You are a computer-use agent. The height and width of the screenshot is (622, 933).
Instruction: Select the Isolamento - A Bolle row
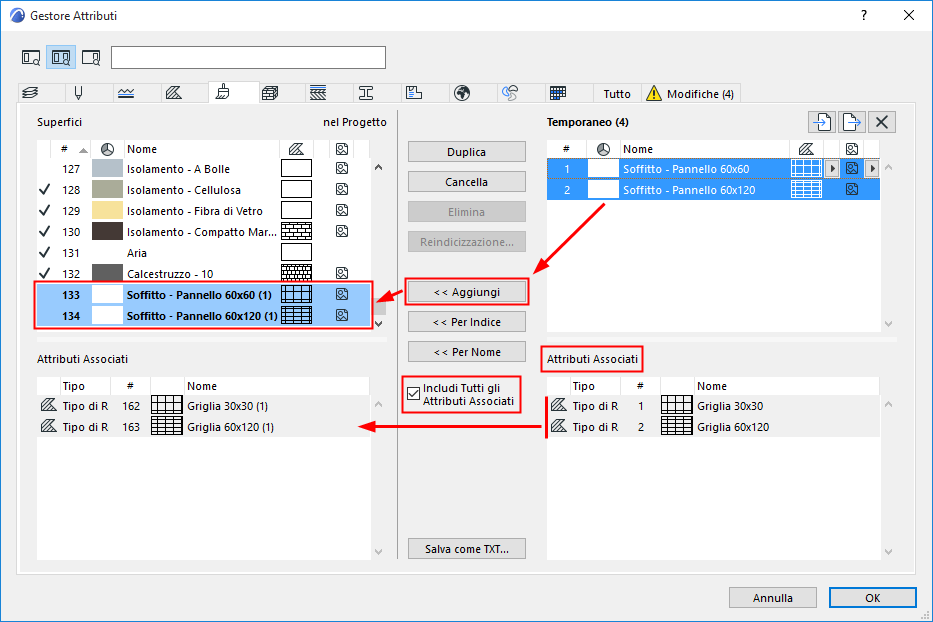point(203,169)
